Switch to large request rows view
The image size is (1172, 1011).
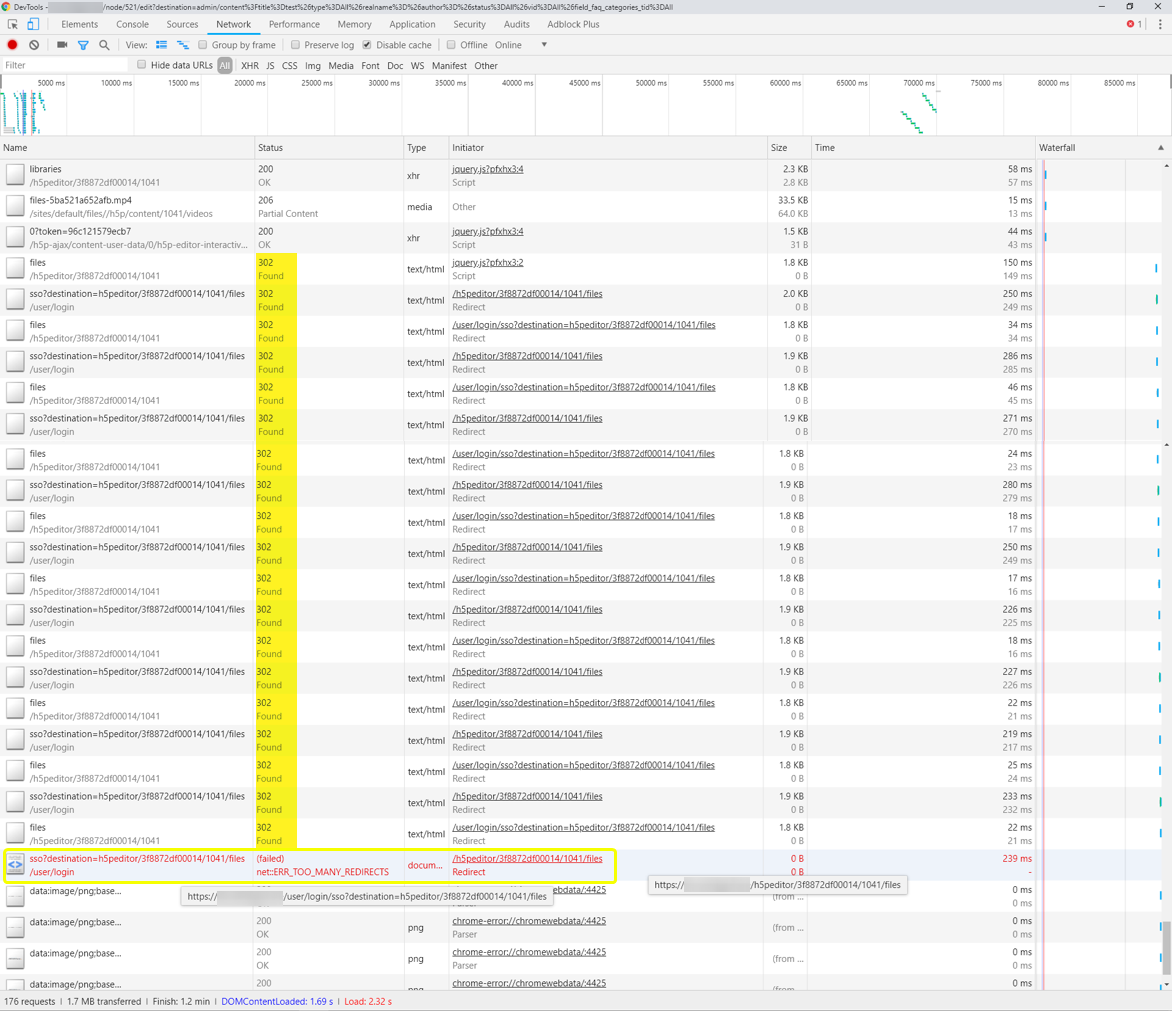coord(161,45)
